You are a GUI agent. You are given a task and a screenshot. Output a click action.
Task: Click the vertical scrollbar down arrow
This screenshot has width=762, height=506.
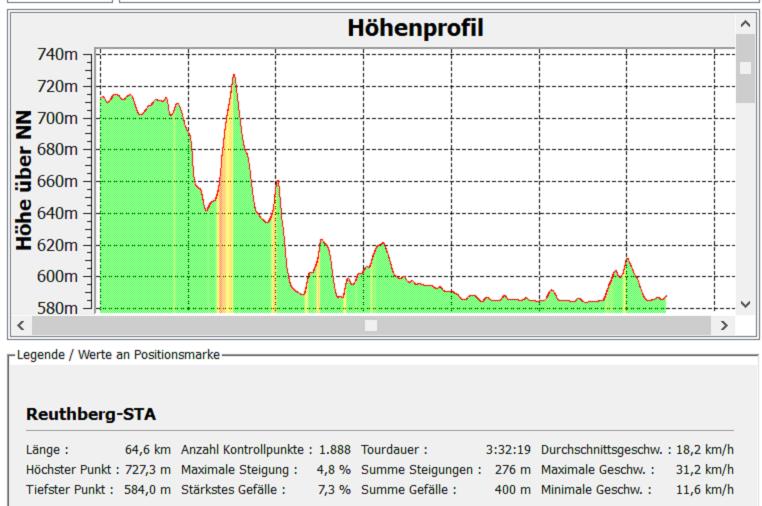pyautogui.click(x=745, y=303)
